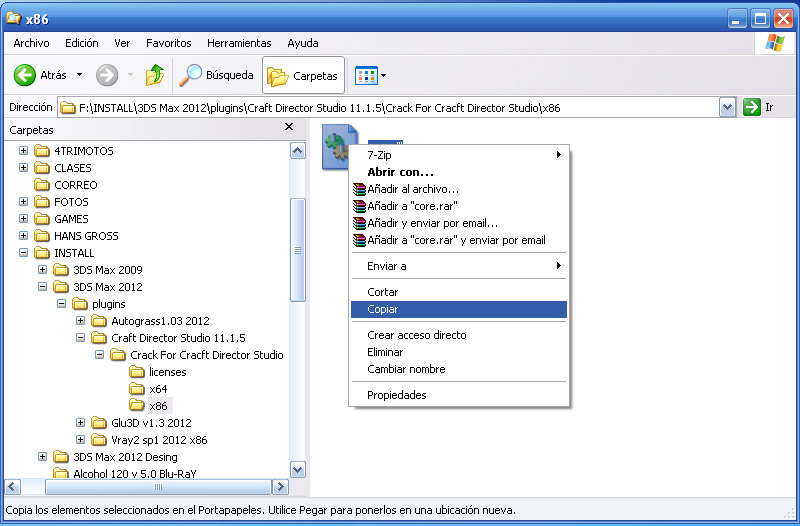This screenshot has width=800, height=526.
Task: Expand the HANS GROSS folder node
Action: (23, 235)
